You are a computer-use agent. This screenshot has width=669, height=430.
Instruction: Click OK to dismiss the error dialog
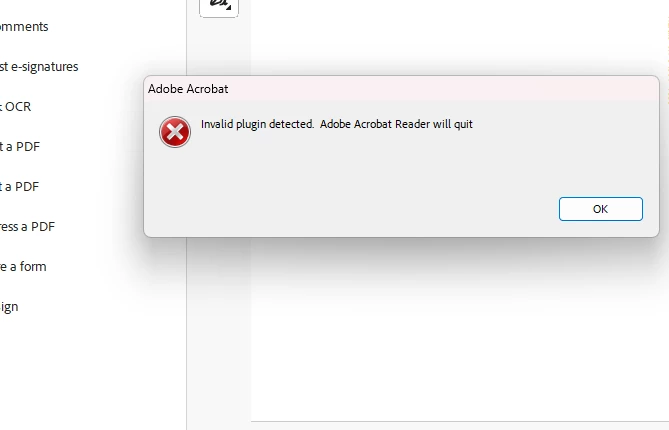tap(601, 209)
